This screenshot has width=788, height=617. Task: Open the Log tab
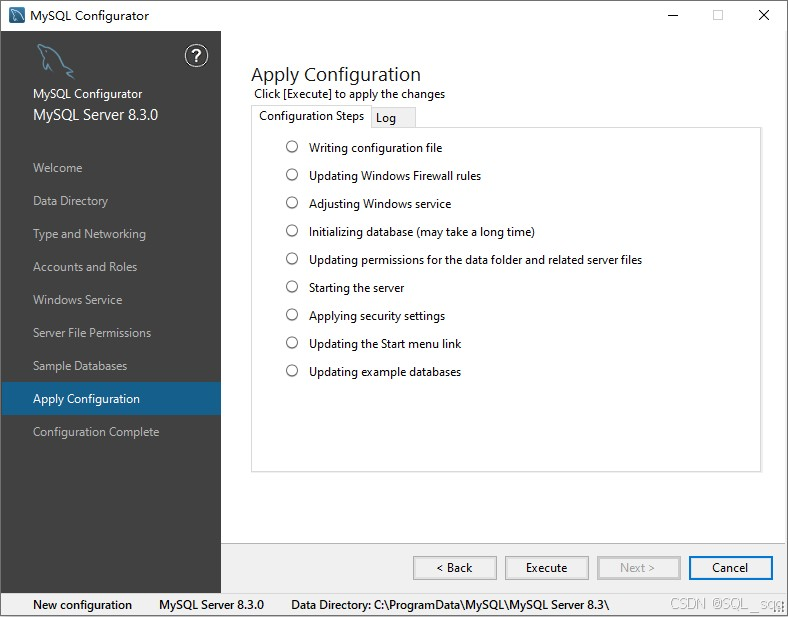coord(393,118)
